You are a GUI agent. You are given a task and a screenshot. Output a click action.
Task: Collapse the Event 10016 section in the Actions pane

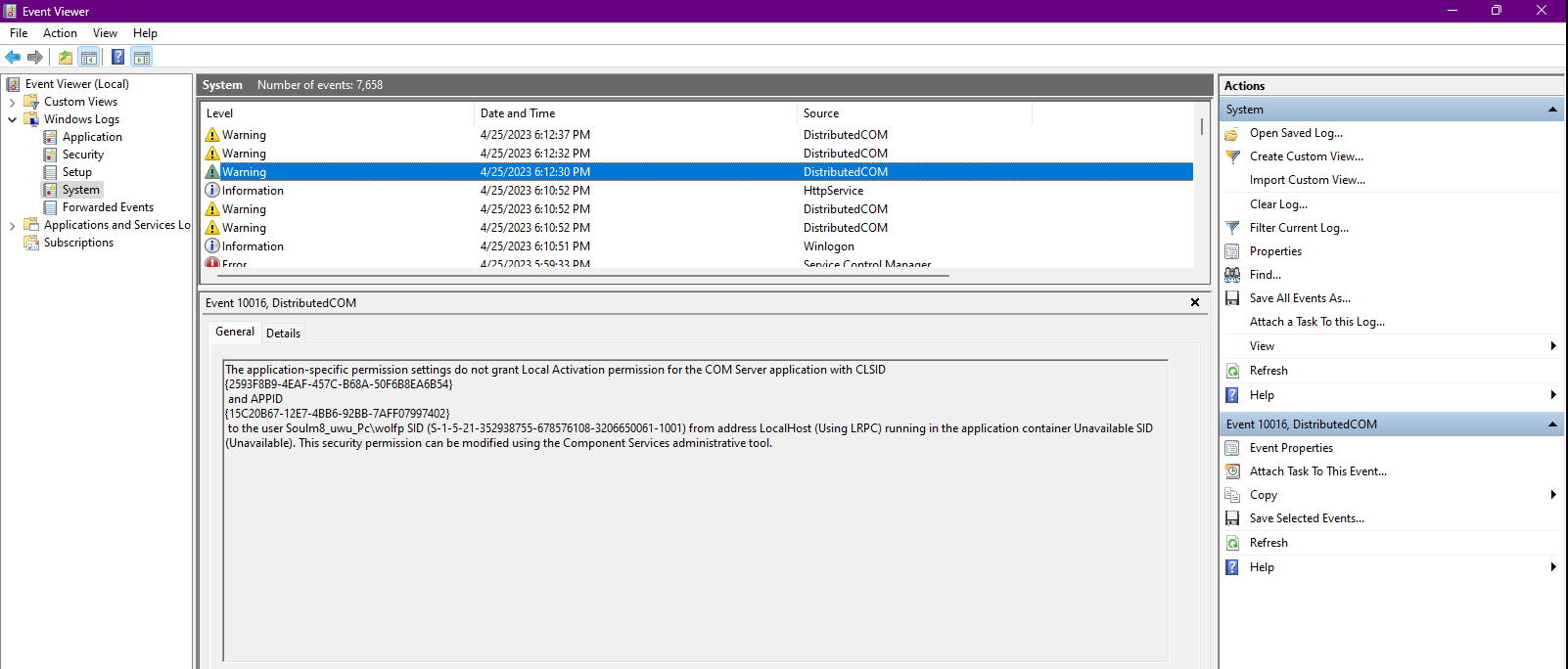tap(1552, 424)
